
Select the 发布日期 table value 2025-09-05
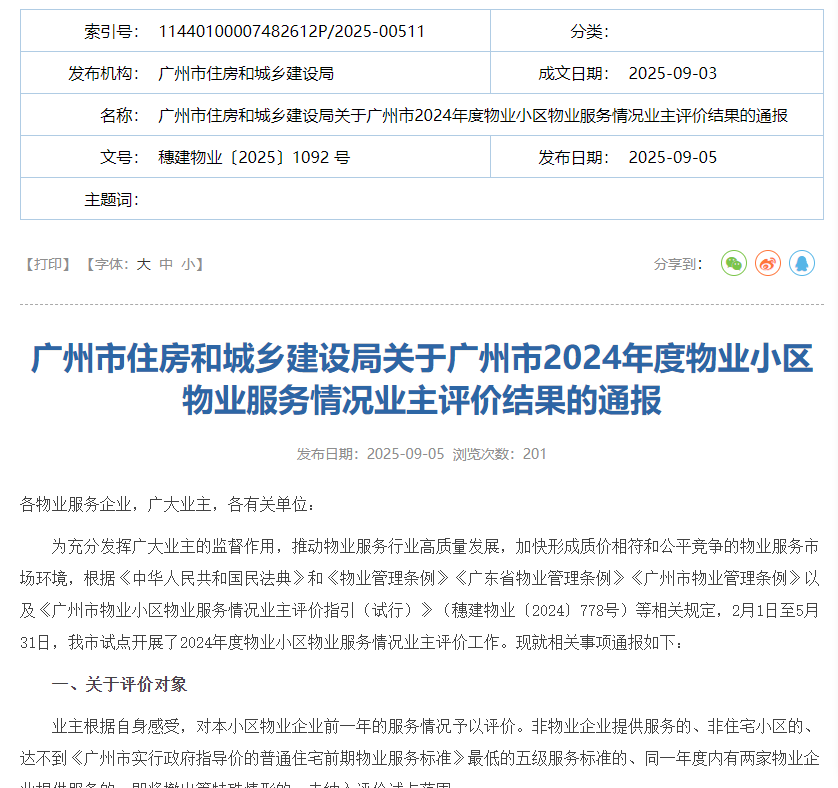[672, 157]
